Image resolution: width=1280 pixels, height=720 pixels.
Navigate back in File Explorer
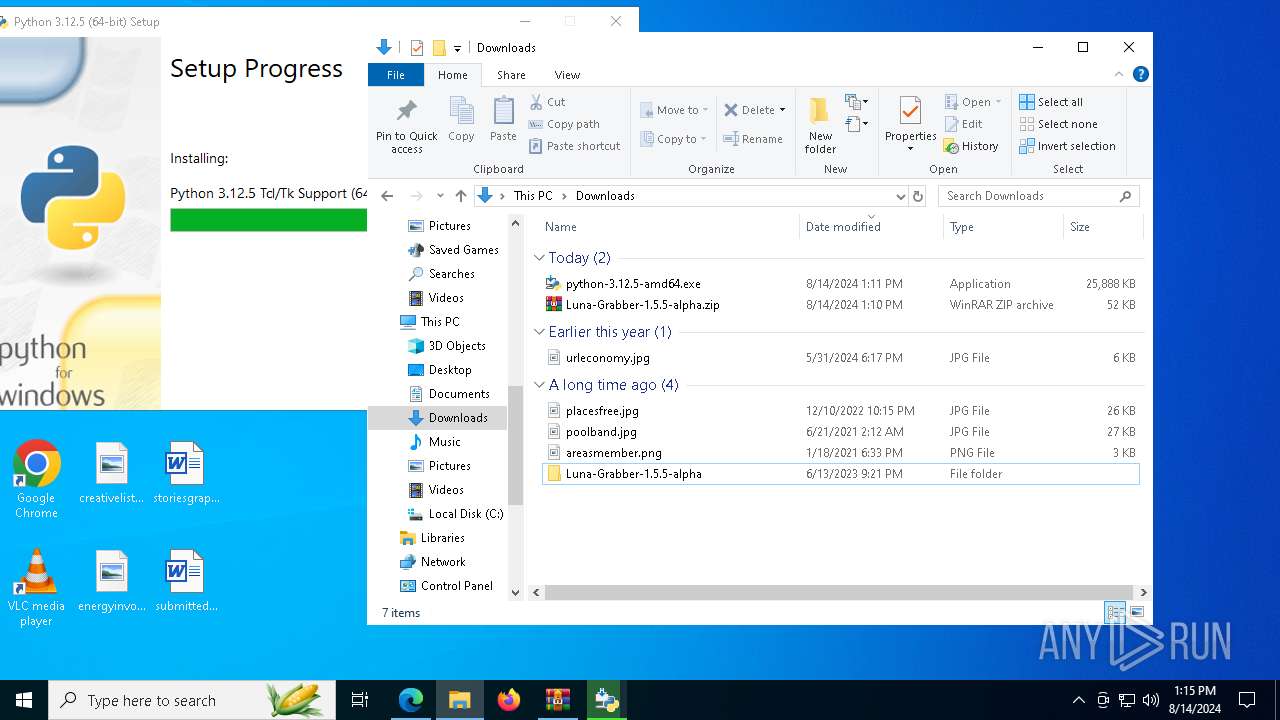pos(388,196)
